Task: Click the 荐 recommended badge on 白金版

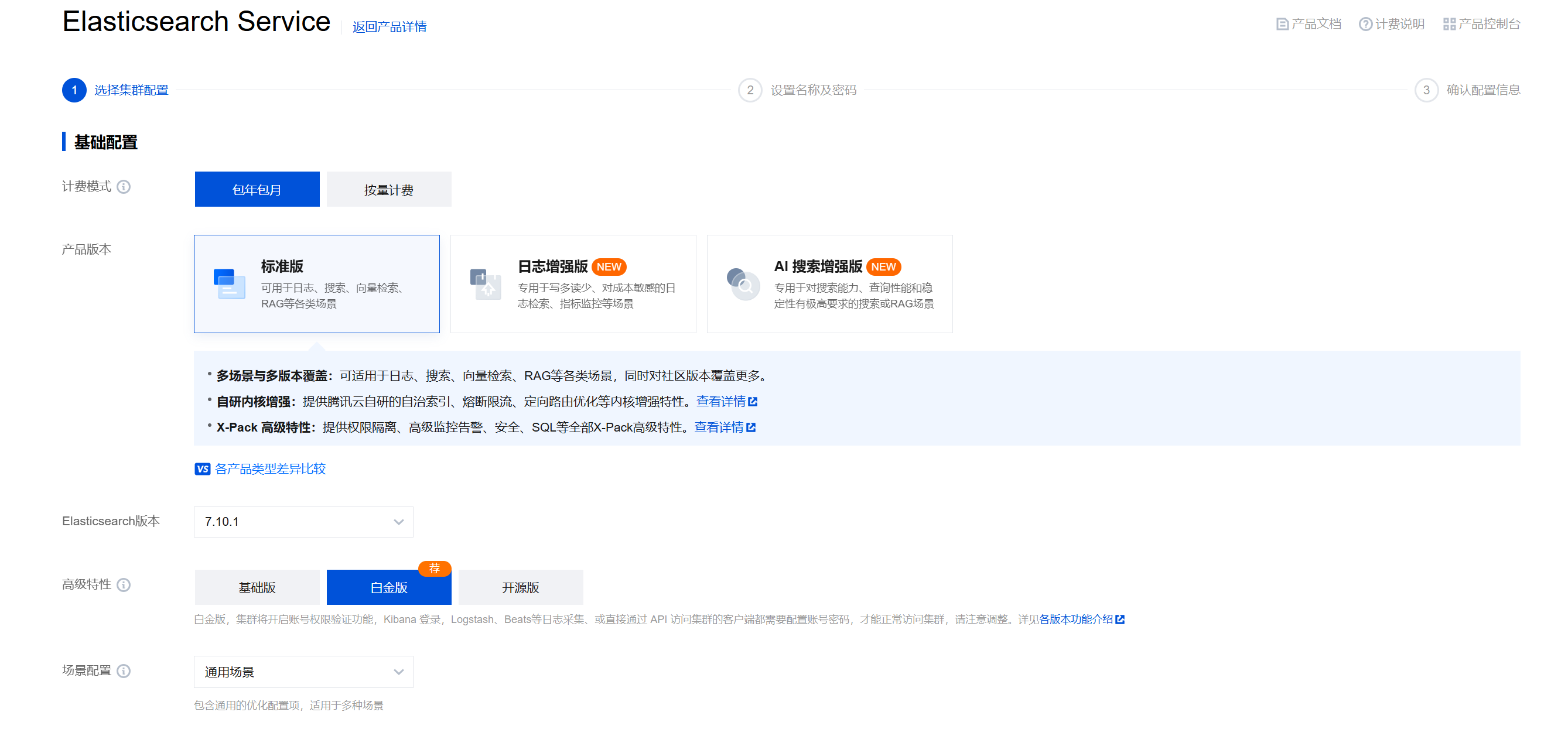Action: coord(435,569)
